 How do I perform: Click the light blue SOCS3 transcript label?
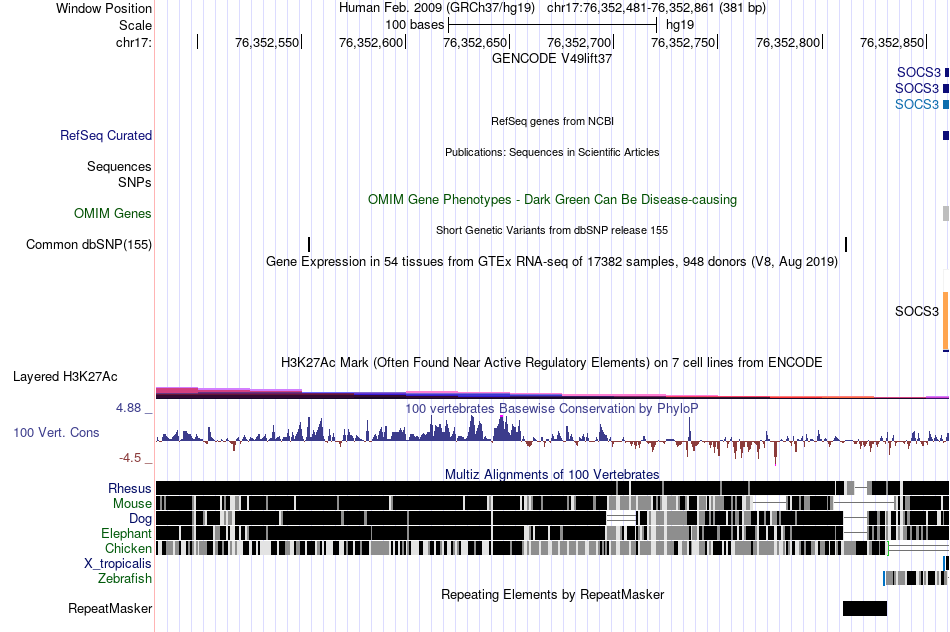tap(917, 104)
